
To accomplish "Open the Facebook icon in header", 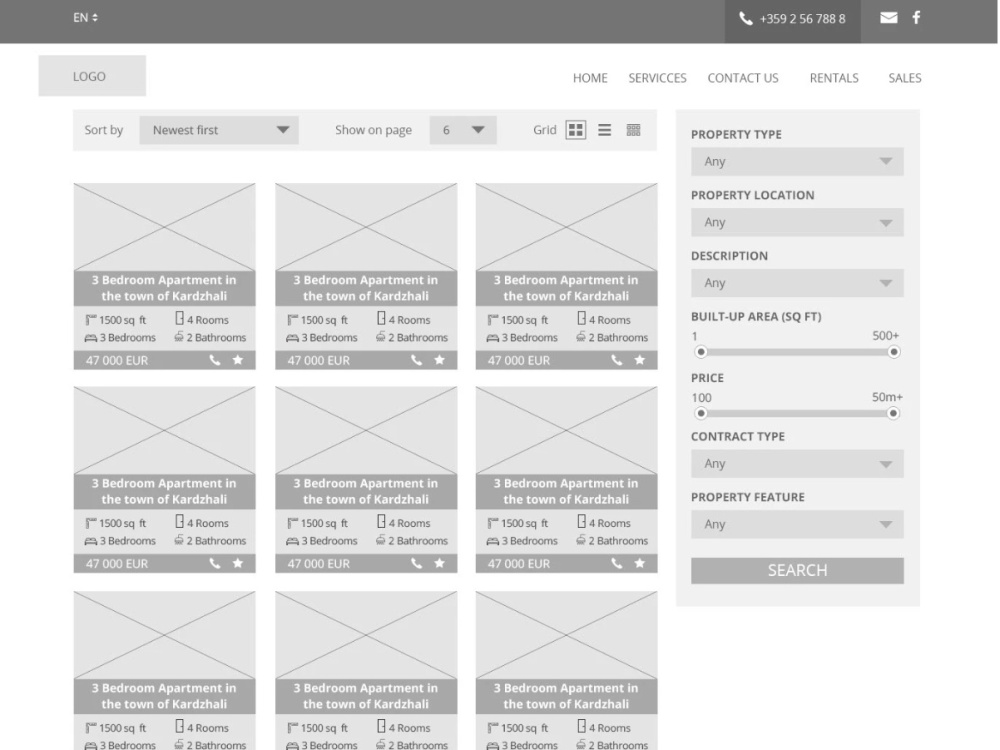I will 916,17.
